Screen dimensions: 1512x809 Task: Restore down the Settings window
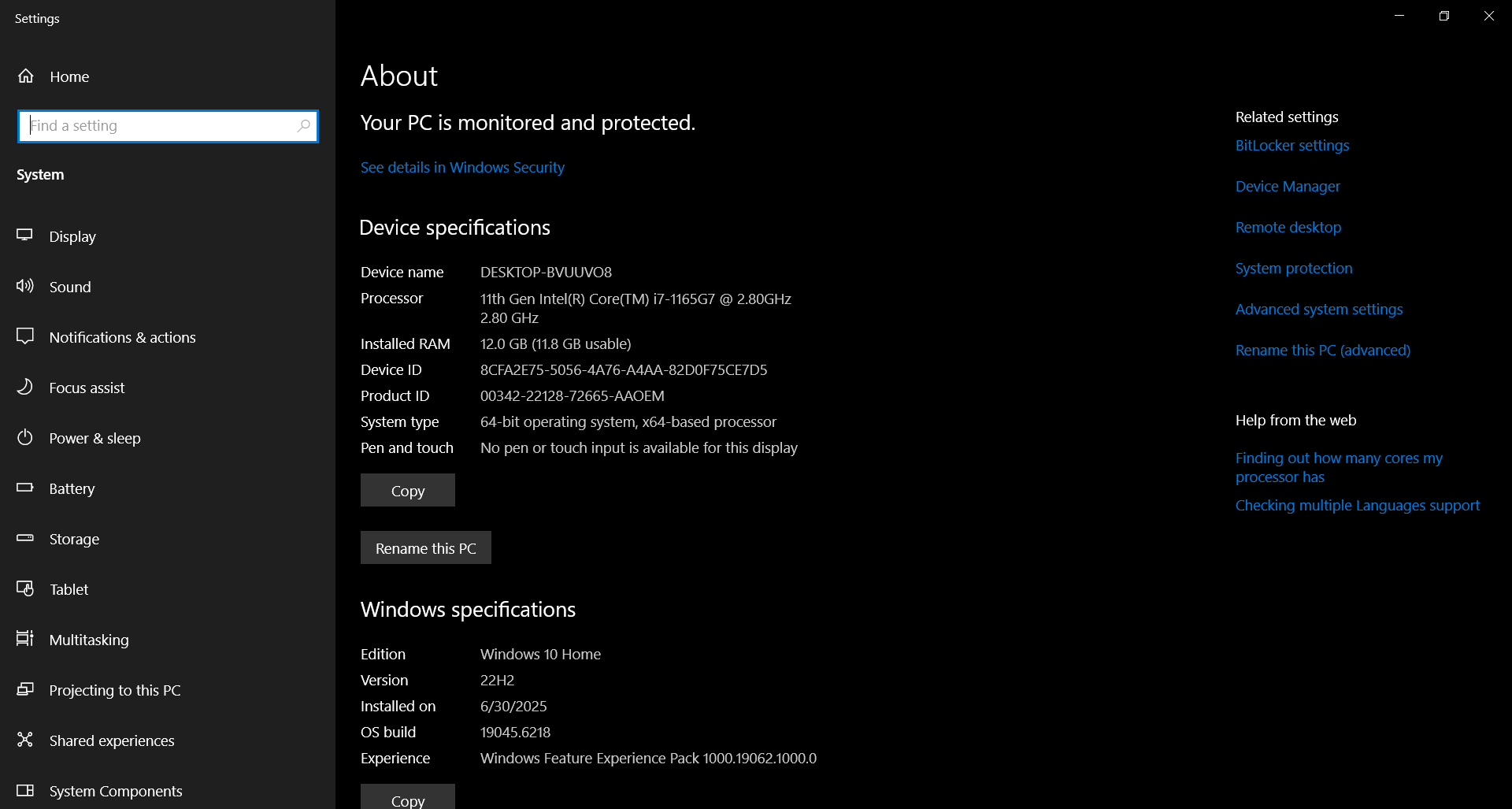[x=1444, y=16]
